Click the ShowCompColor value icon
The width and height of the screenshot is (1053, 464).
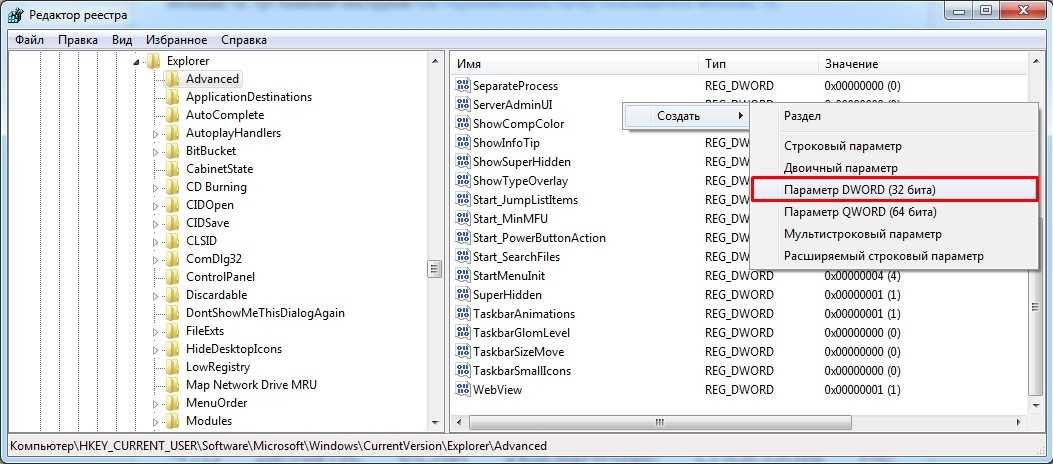[463, 124]
